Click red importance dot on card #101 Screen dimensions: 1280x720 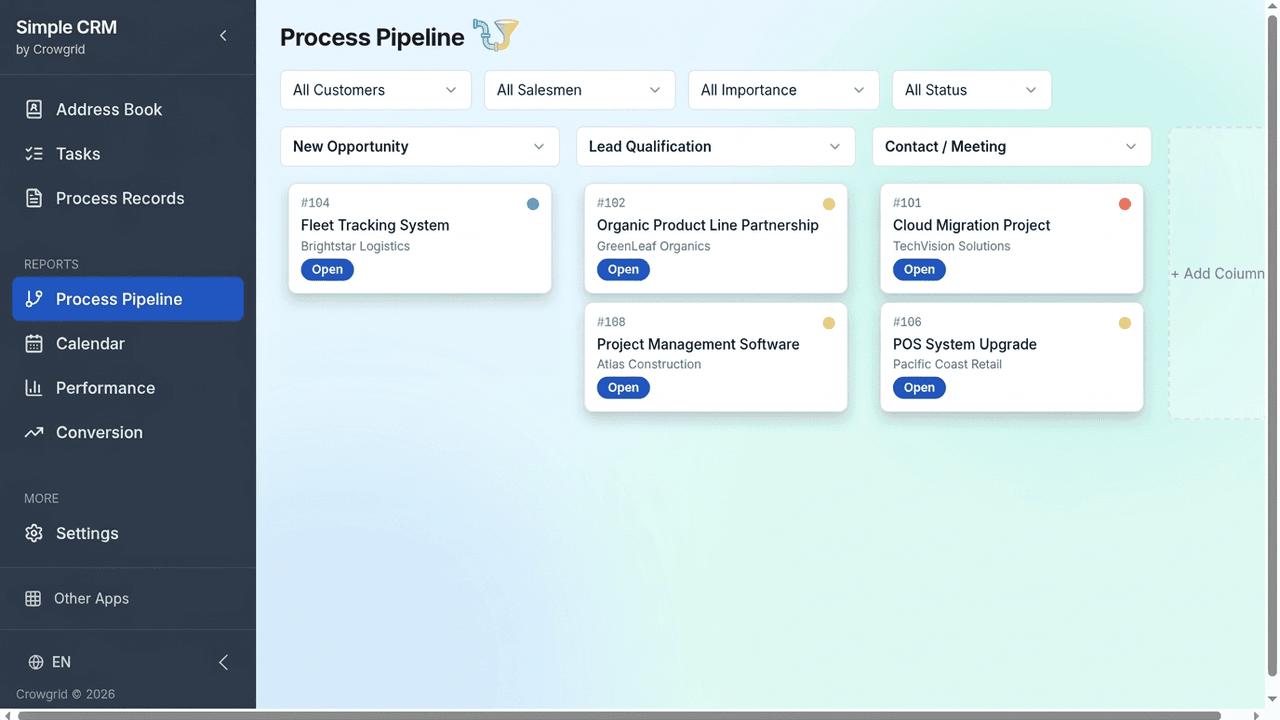click(1125, 204)
